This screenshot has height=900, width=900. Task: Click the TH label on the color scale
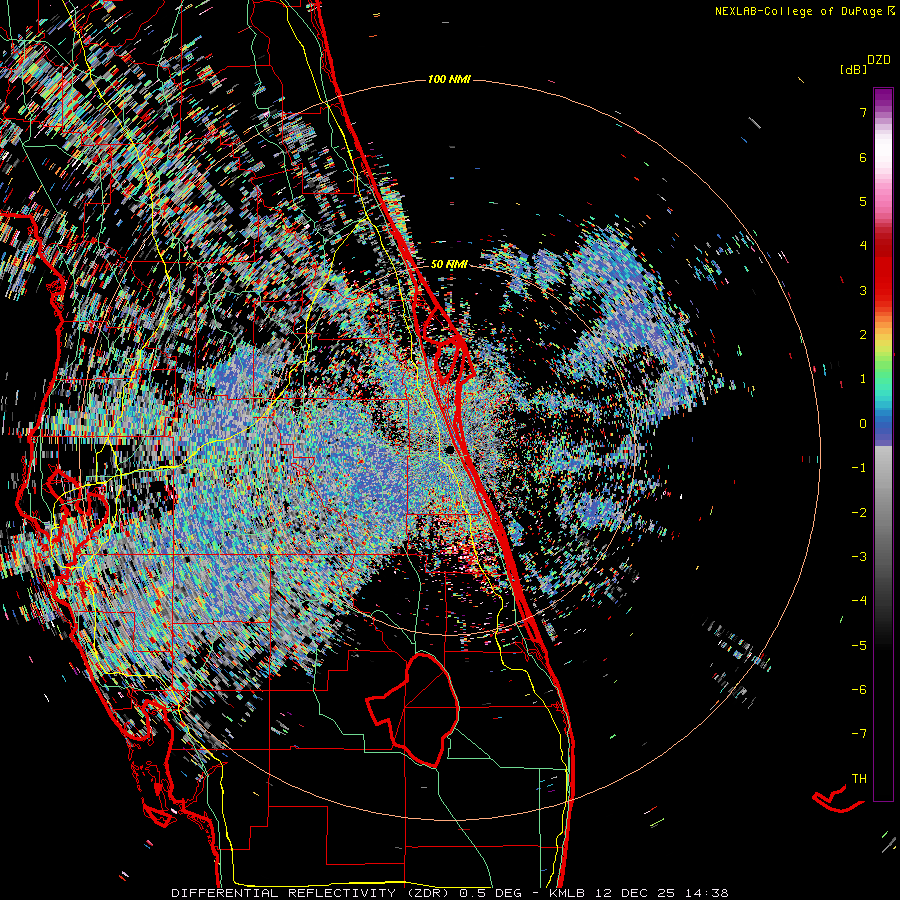click(x=859, y=778)
